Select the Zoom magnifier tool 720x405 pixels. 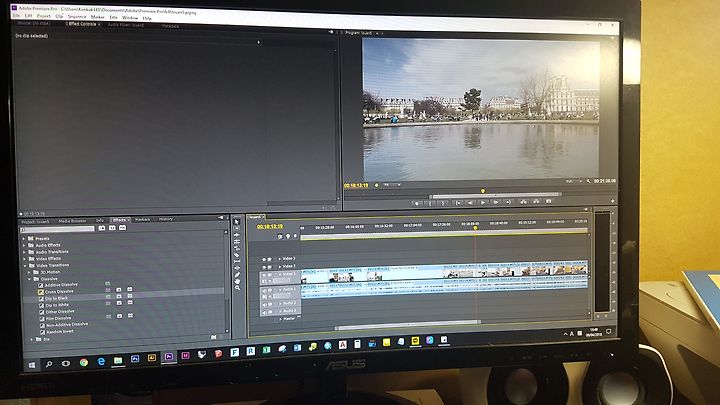pos(237,288)
